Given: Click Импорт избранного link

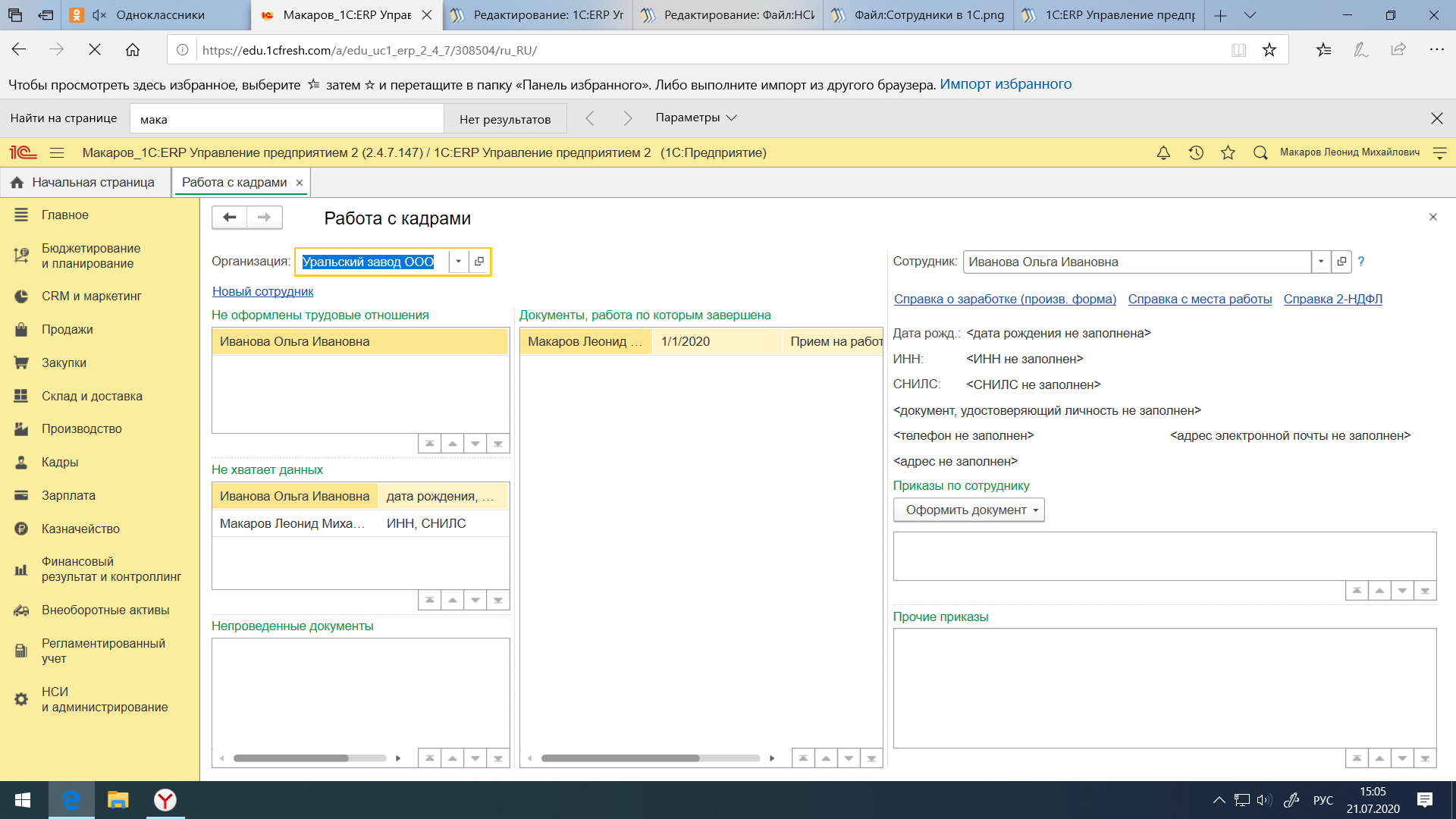Looking at the screenshot, I should point(1006,84).
